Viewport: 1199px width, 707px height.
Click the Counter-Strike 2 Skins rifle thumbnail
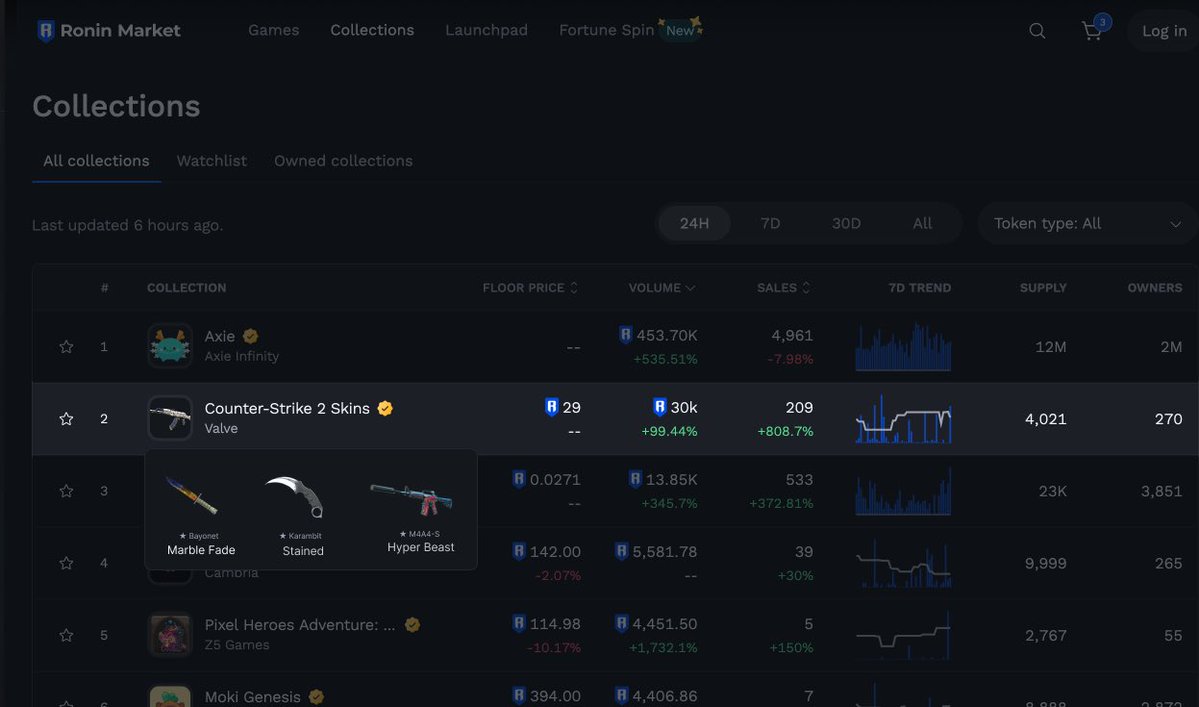click(170, 418)
